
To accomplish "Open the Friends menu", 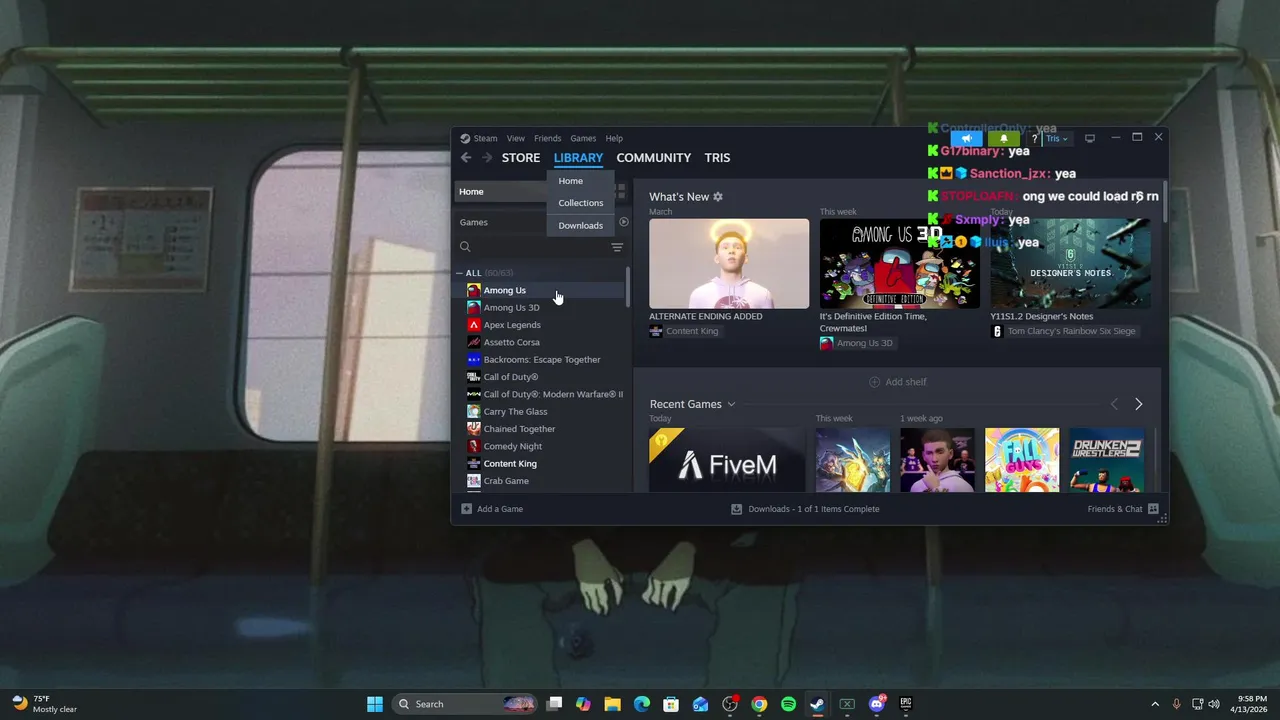I will [x=547, y=138].
